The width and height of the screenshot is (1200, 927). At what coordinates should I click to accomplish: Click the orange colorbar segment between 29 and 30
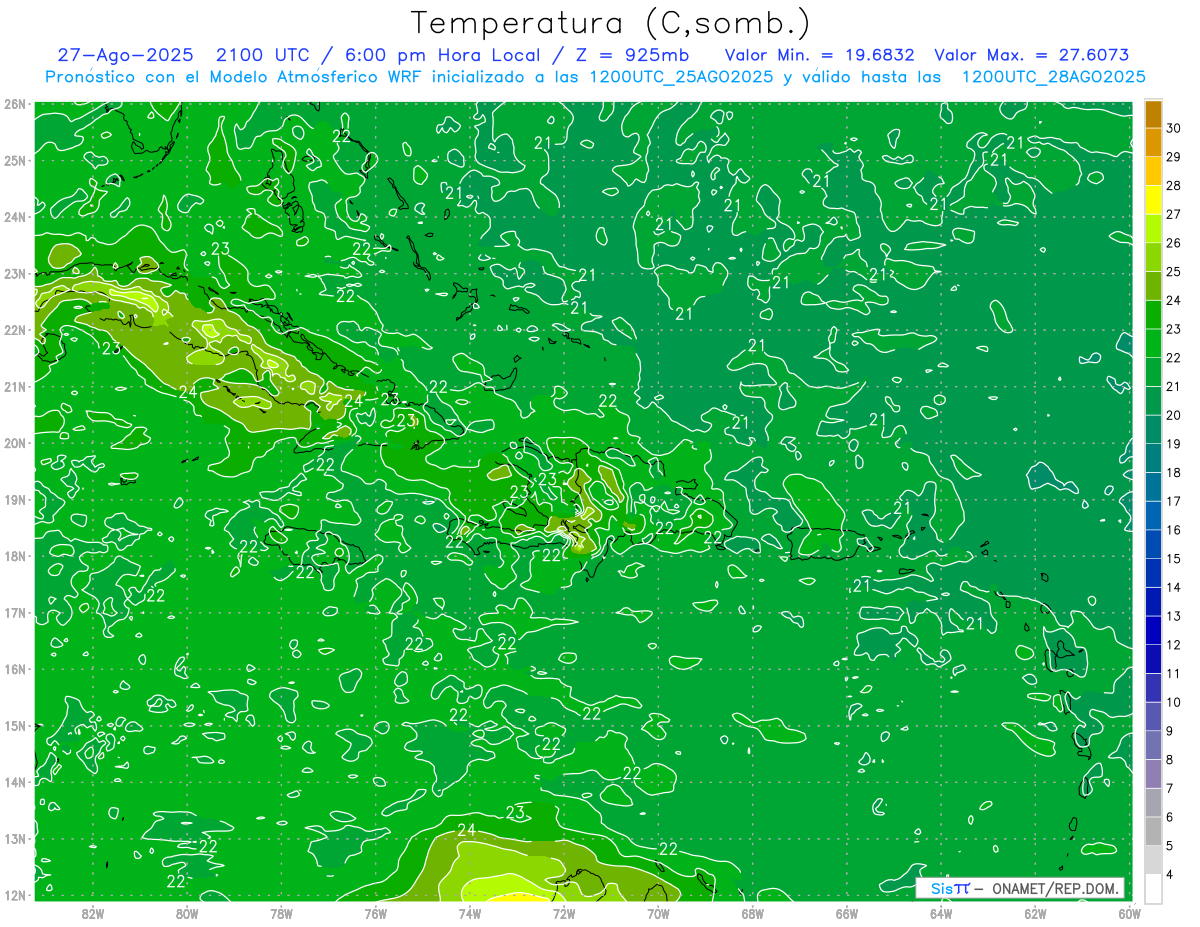click(1152, 143)
